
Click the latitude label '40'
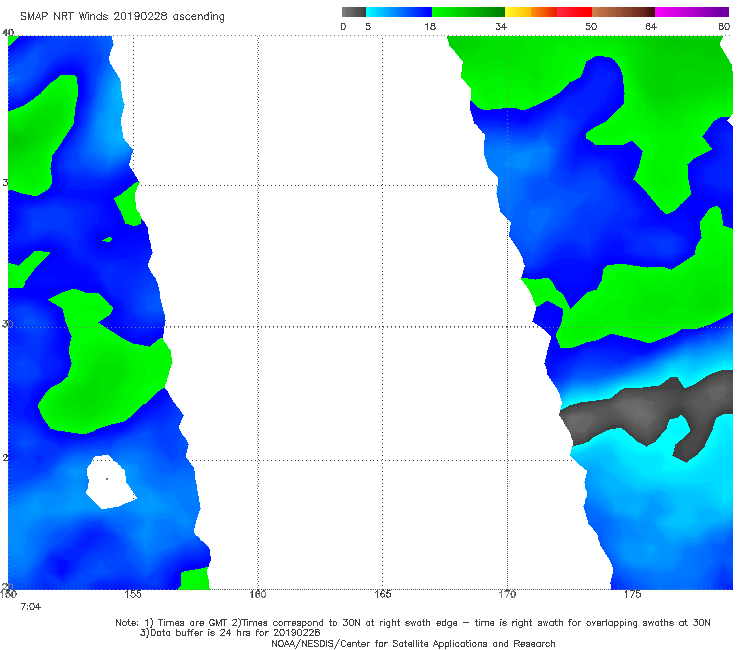coord(8,32)
